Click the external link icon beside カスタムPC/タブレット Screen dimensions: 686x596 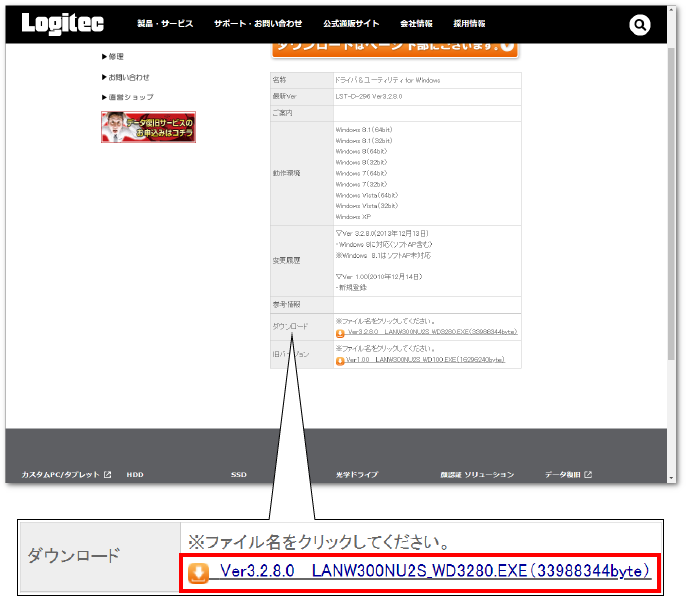click(x=108, y=474)
